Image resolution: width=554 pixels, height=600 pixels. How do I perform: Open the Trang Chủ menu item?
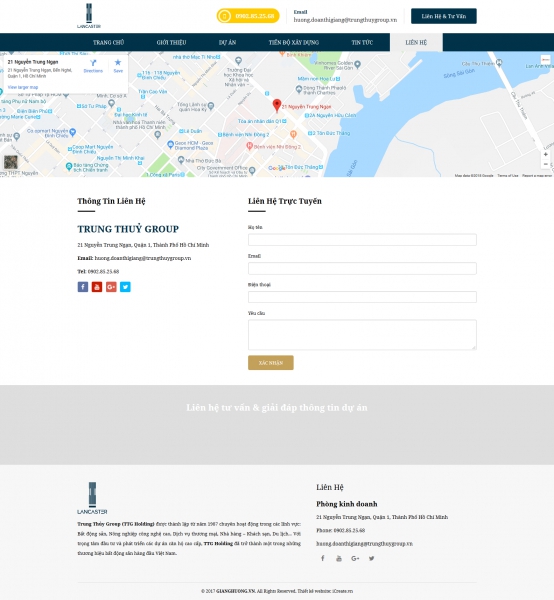pyautogui.click(x=109, y=42)
